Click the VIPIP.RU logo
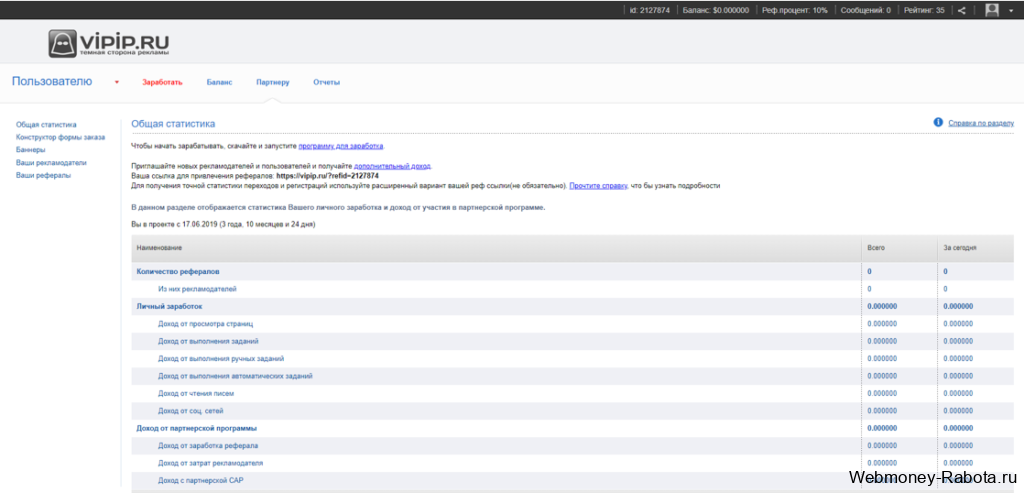Viewport: 1024px width, 493px height. point(108,43)
